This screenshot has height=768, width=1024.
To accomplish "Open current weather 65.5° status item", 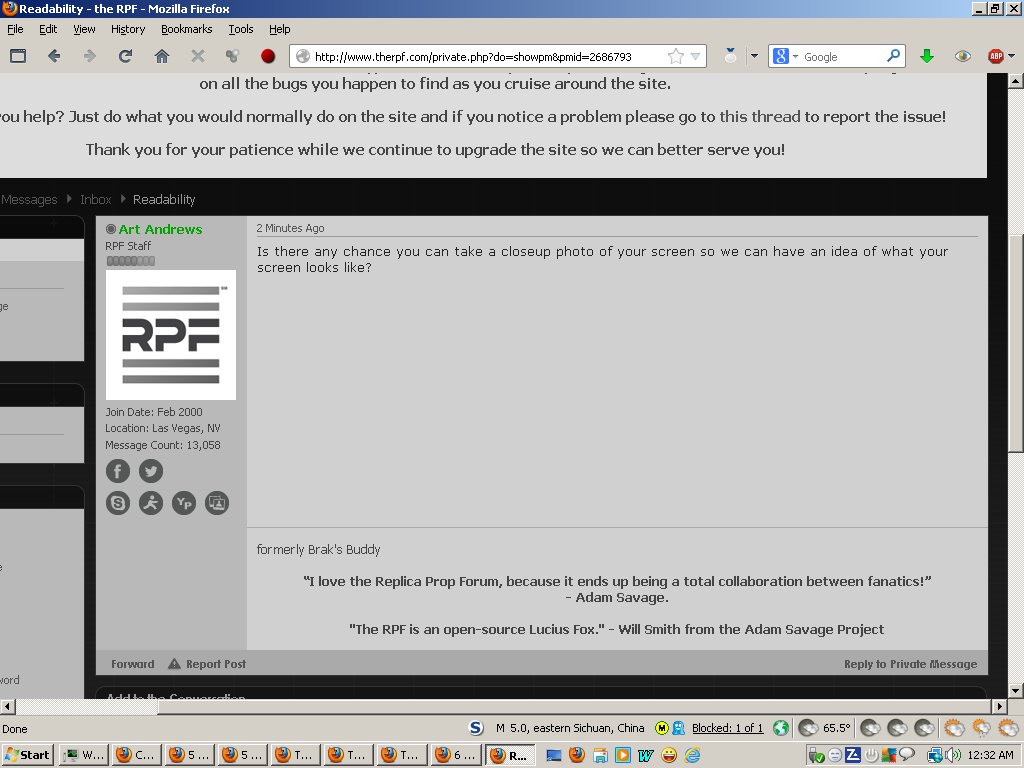I will point(825,728).
